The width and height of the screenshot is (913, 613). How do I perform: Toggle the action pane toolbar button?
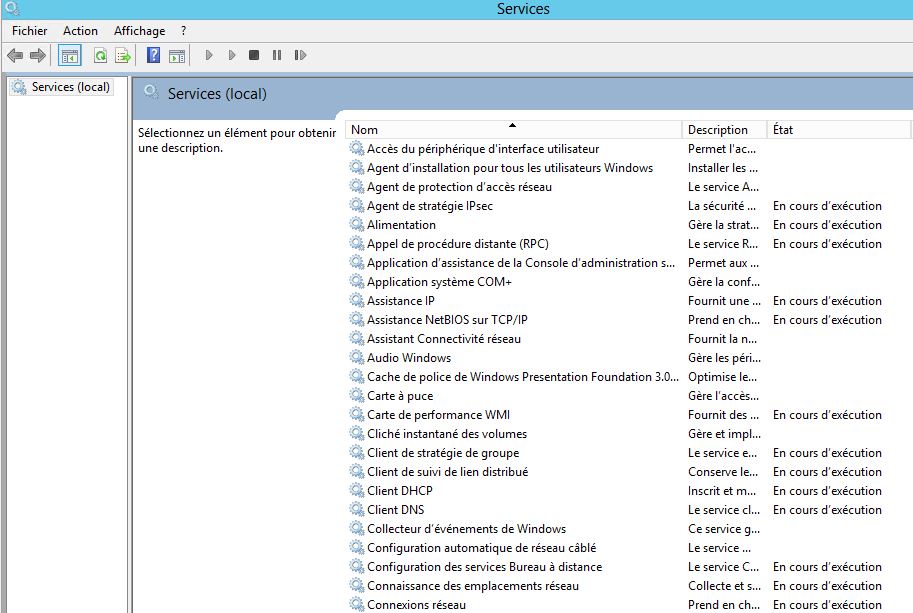click(x=177, y=55)
